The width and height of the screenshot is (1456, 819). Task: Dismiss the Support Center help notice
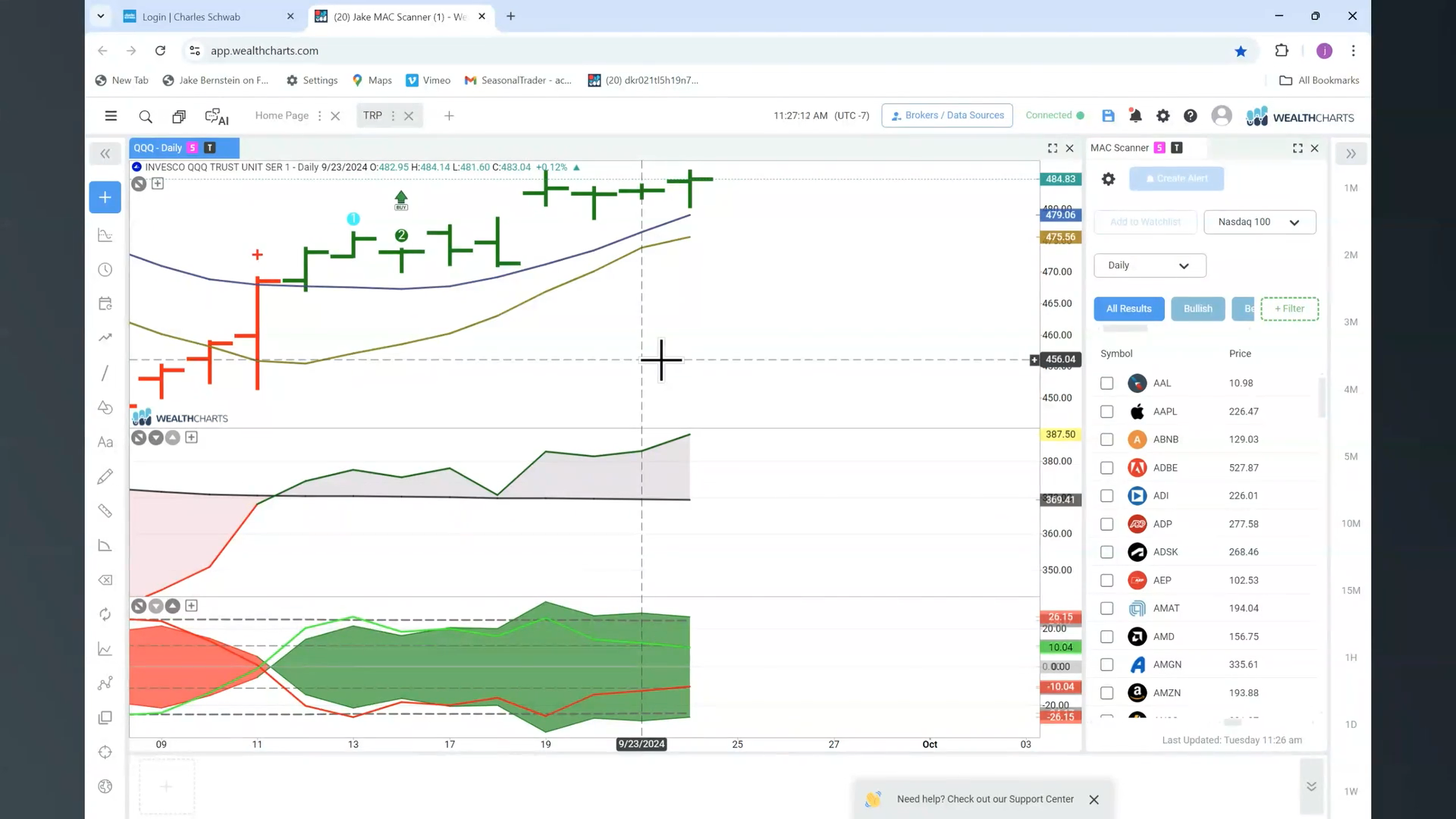click(x=1094, y=799)
